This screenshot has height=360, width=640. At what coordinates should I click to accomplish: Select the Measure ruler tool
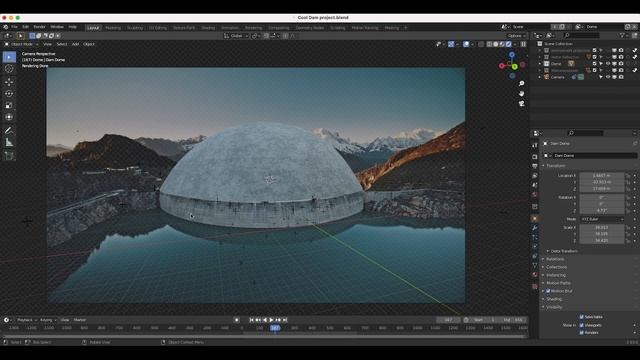(9, 142)
